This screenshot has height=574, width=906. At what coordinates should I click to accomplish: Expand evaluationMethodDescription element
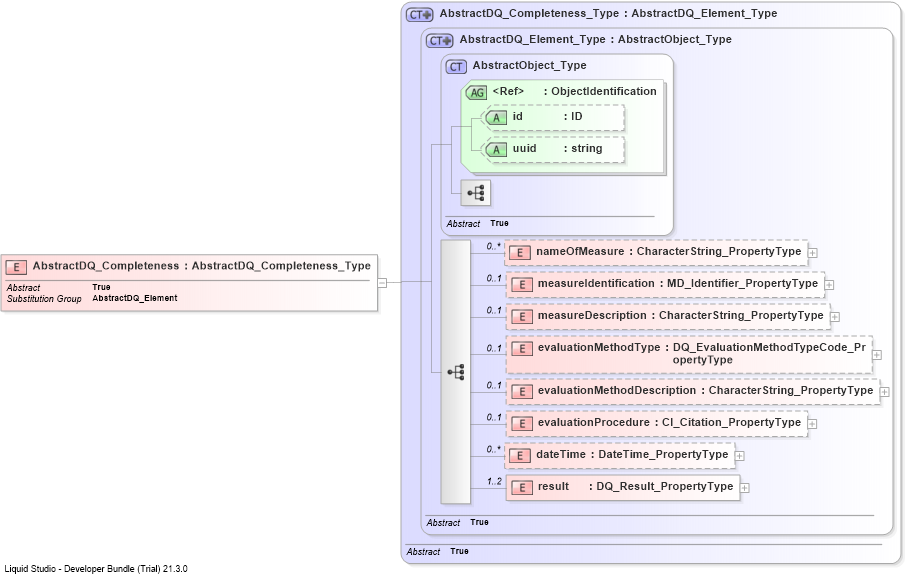[x=885, y=392]
